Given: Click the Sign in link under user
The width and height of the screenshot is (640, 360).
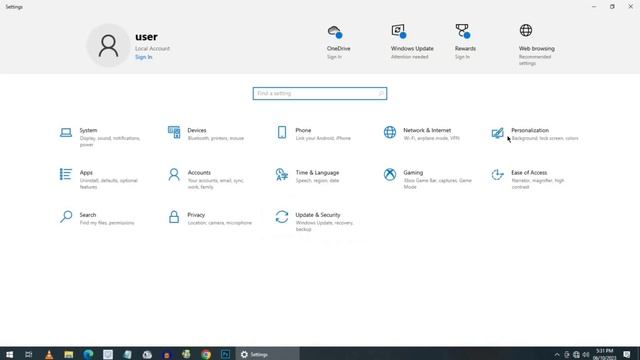Looking at the screenshot, I should pos(144,57).
